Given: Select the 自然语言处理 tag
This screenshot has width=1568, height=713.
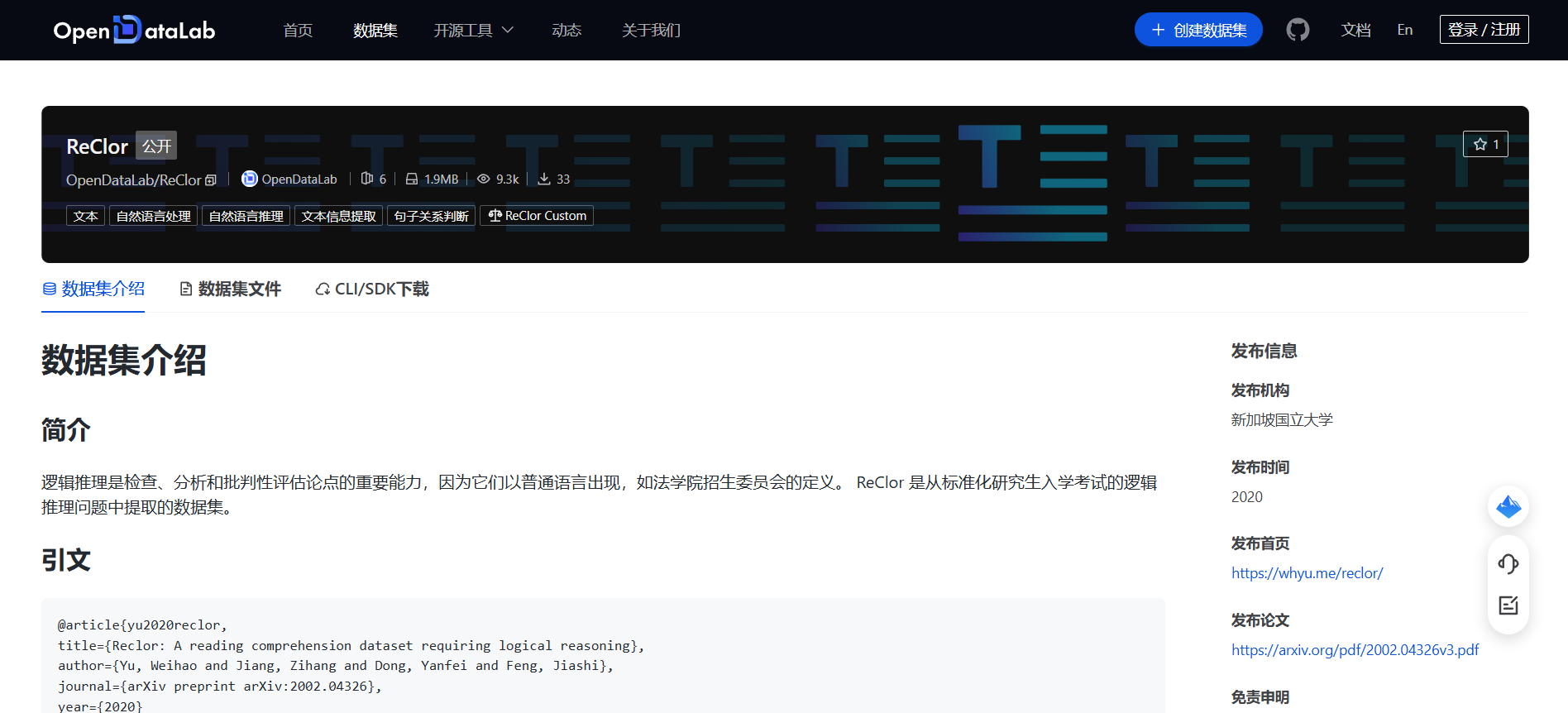Looking at the screenshot, I should point(153,216).
